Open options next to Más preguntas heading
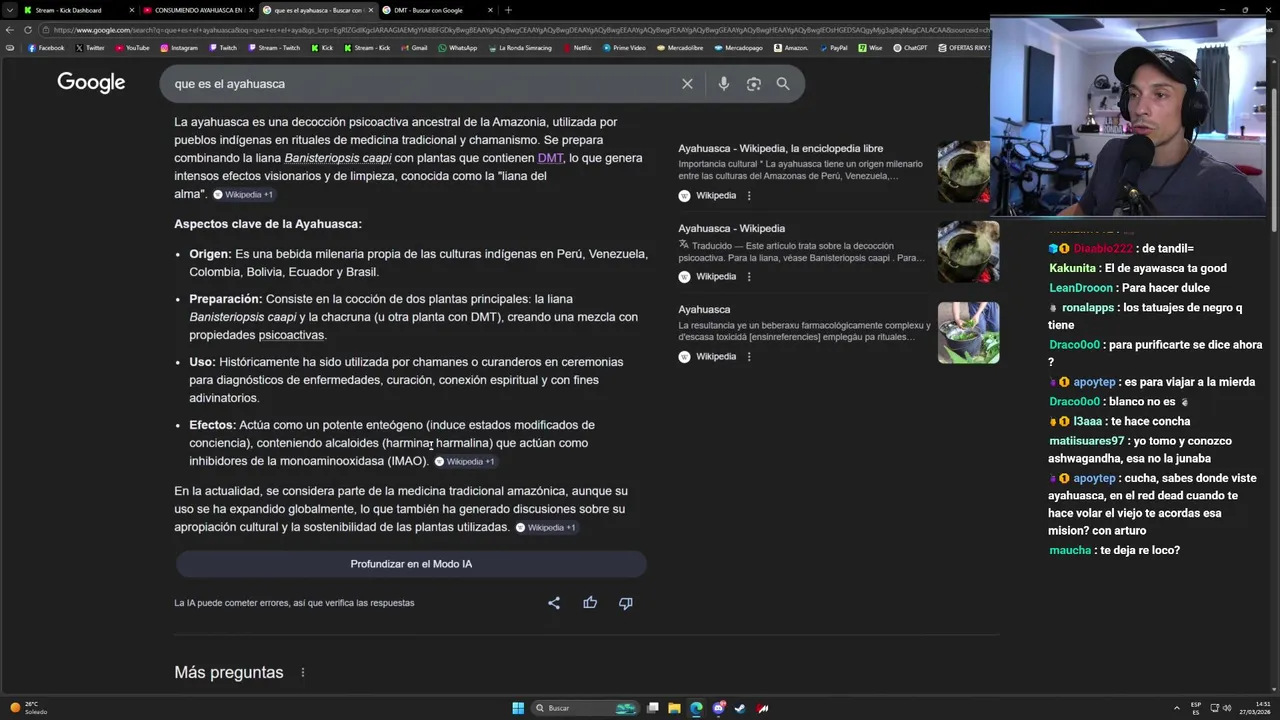This screenshot has width=1280, height=720. coord(302,673)
